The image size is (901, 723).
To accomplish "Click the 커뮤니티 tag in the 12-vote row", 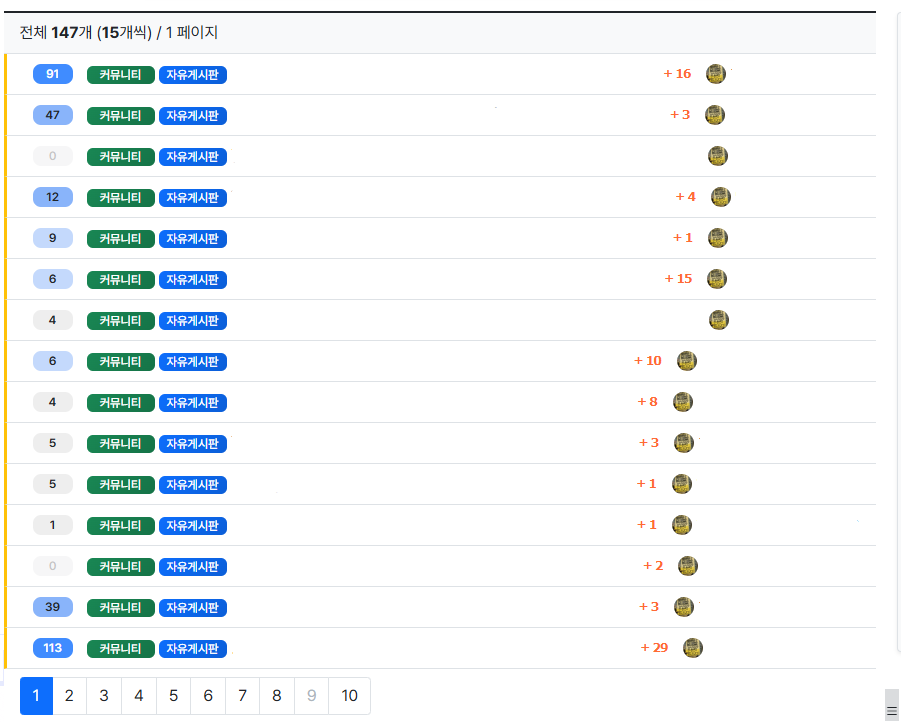I will [121, 197].
